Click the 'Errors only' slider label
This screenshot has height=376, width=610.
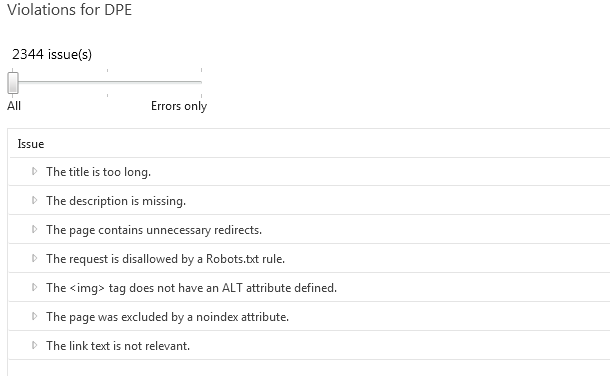179,106
